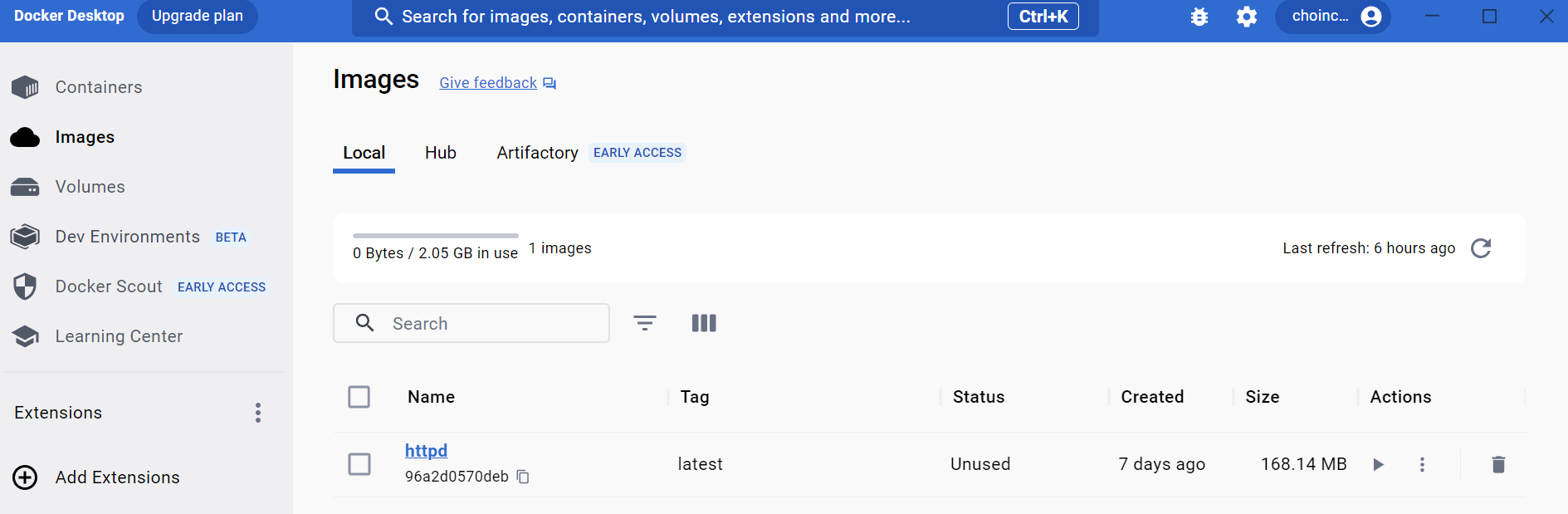The width and height of the screenshot is (1568, 514).
Task: Focus the global search bar
Action: click(x=725, y=17)
